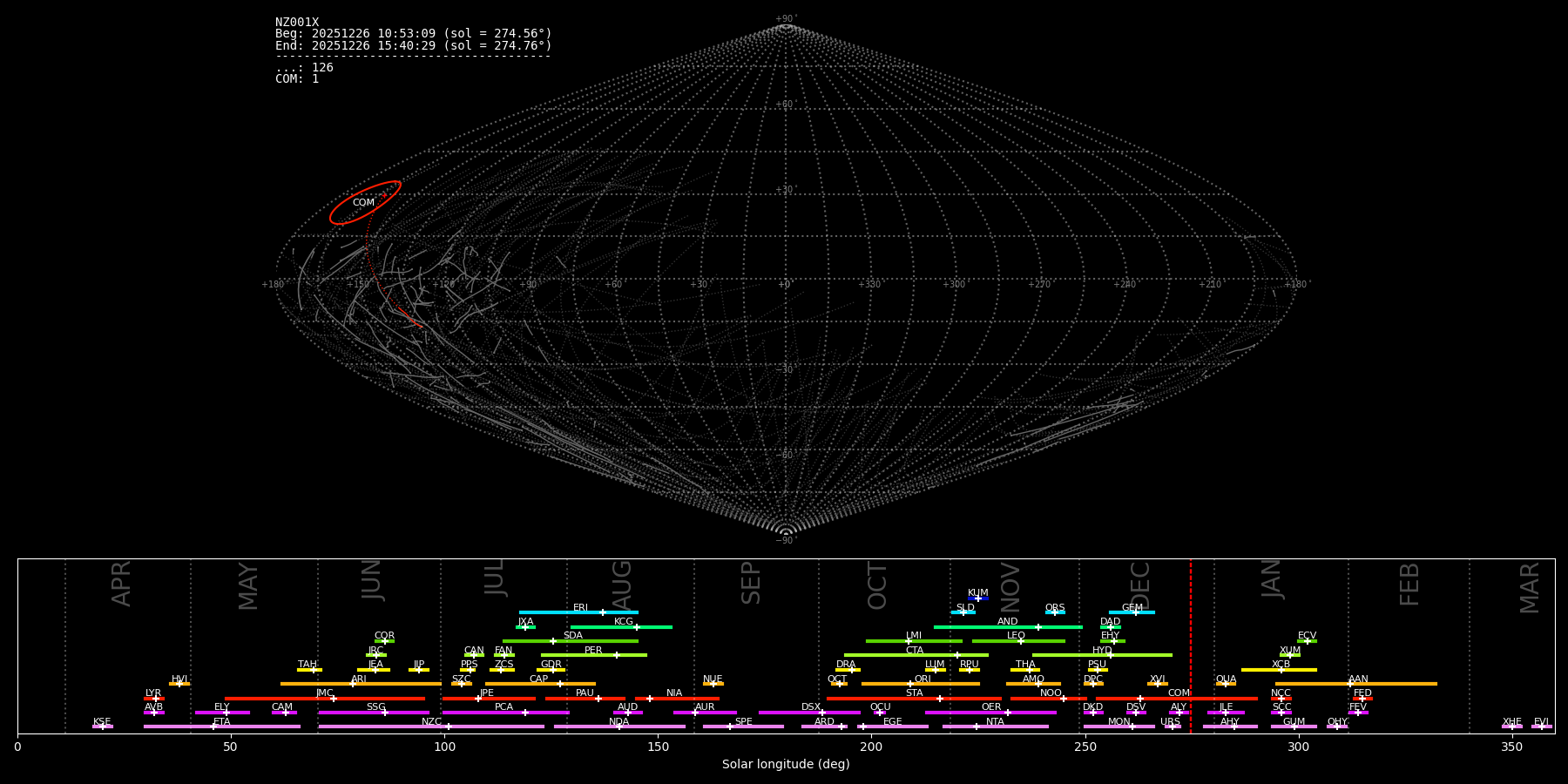This screenshot has width=1568, height=784.
Task: Click the COM label in the timeline
Action: click(x=1179, y=693)
